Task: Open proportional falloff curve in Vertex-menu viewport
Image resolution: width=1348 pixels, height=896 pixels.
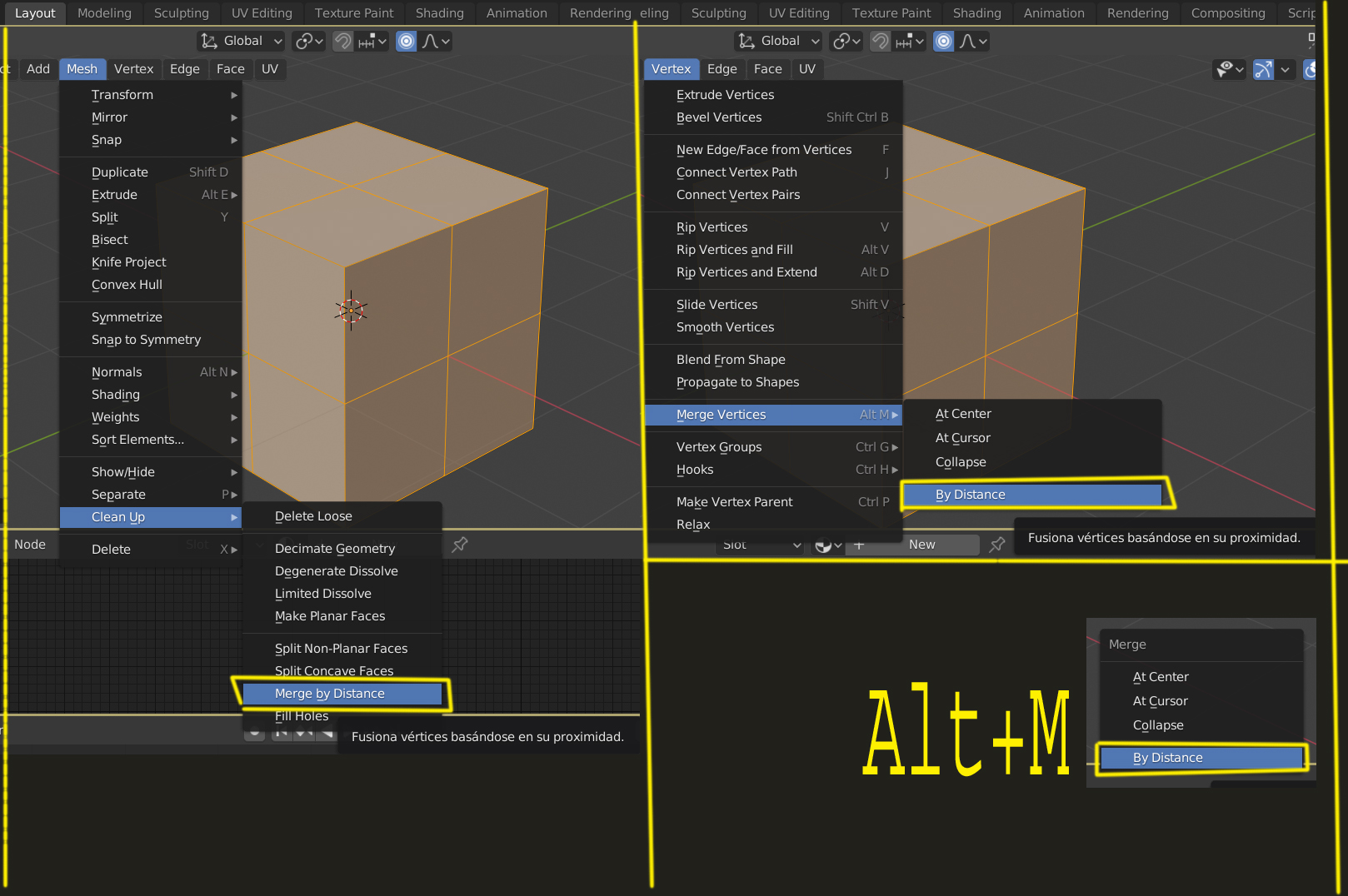Action: coord(973,41)
